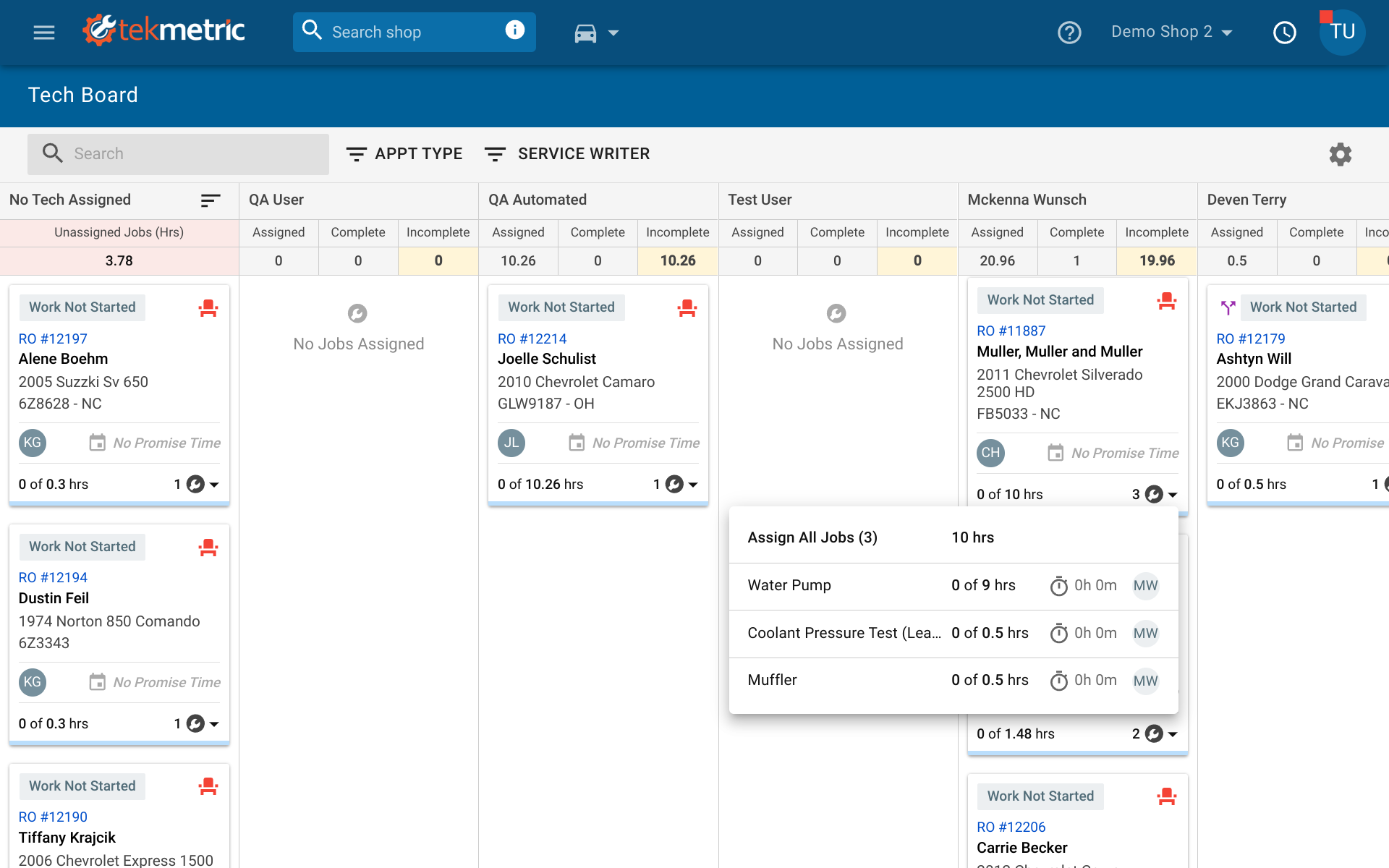Click the help question mark icon

click(1069, 33)
